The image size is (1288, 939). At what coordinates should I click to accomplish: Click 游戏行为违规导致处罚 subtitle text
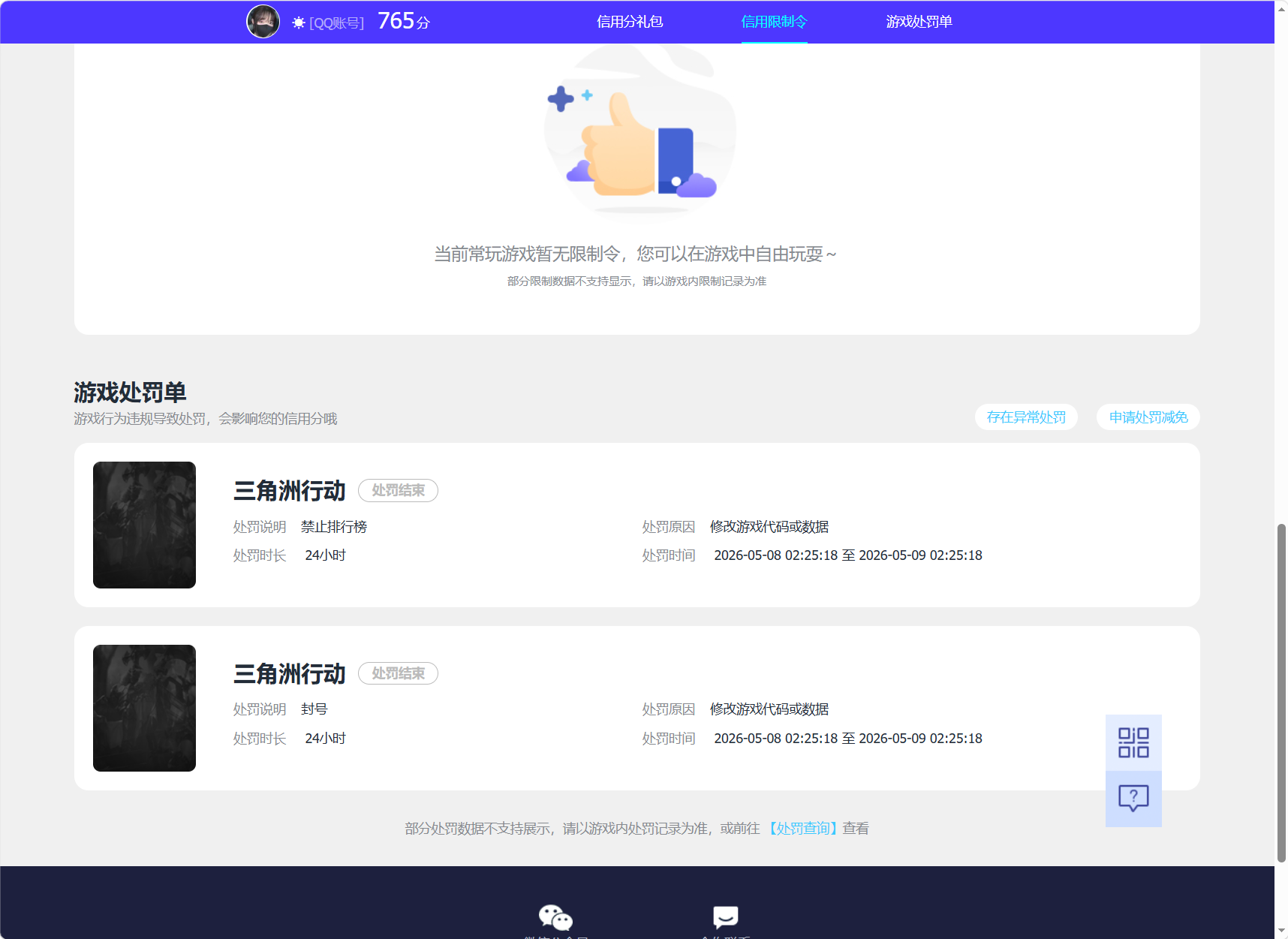point(206,419)
